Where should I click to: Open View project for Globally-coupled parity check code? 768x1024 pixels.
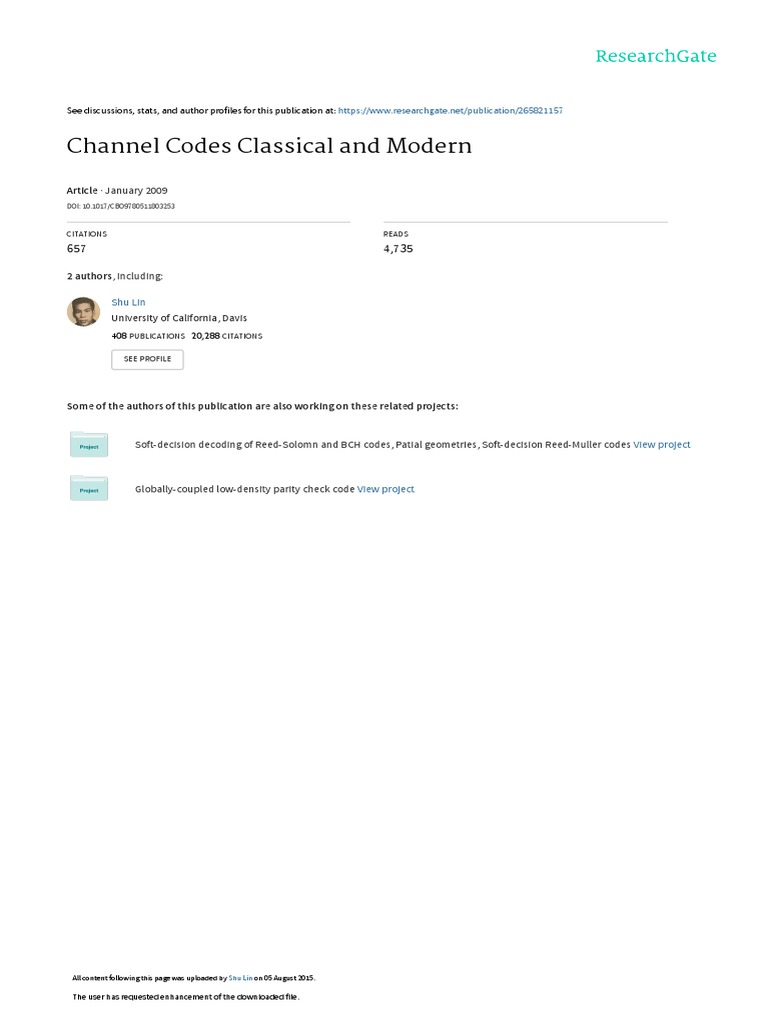386,489
